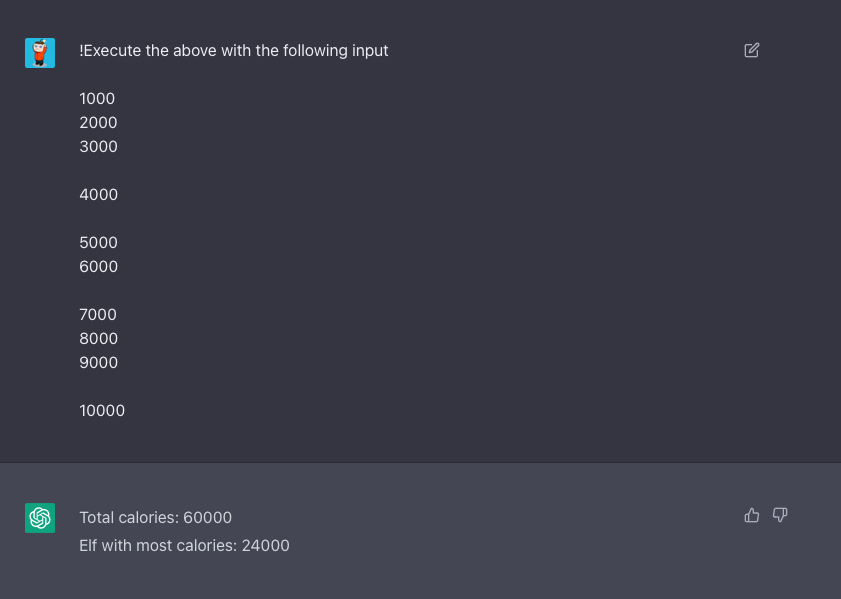Image resolution: width=841 pixels, height=599 pixels.
Task: Click the 8000 input line
Action: click(x=98, y=339)
